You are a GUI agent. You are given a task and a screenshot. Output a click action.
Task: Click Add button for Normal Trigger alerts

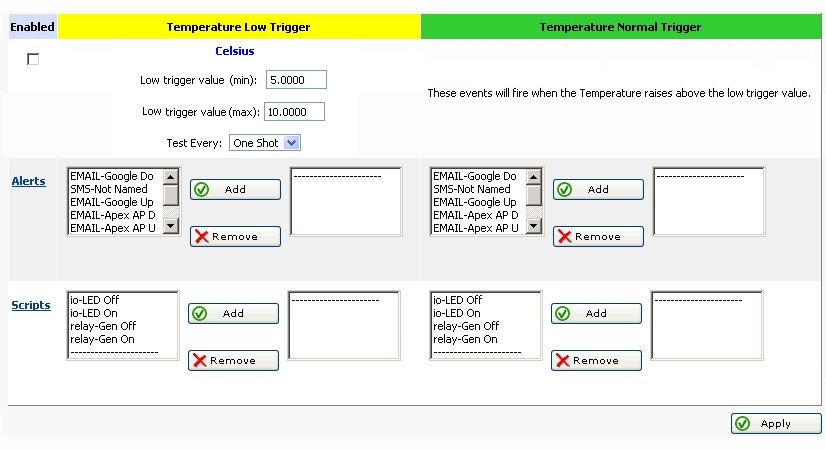[598, 189]
